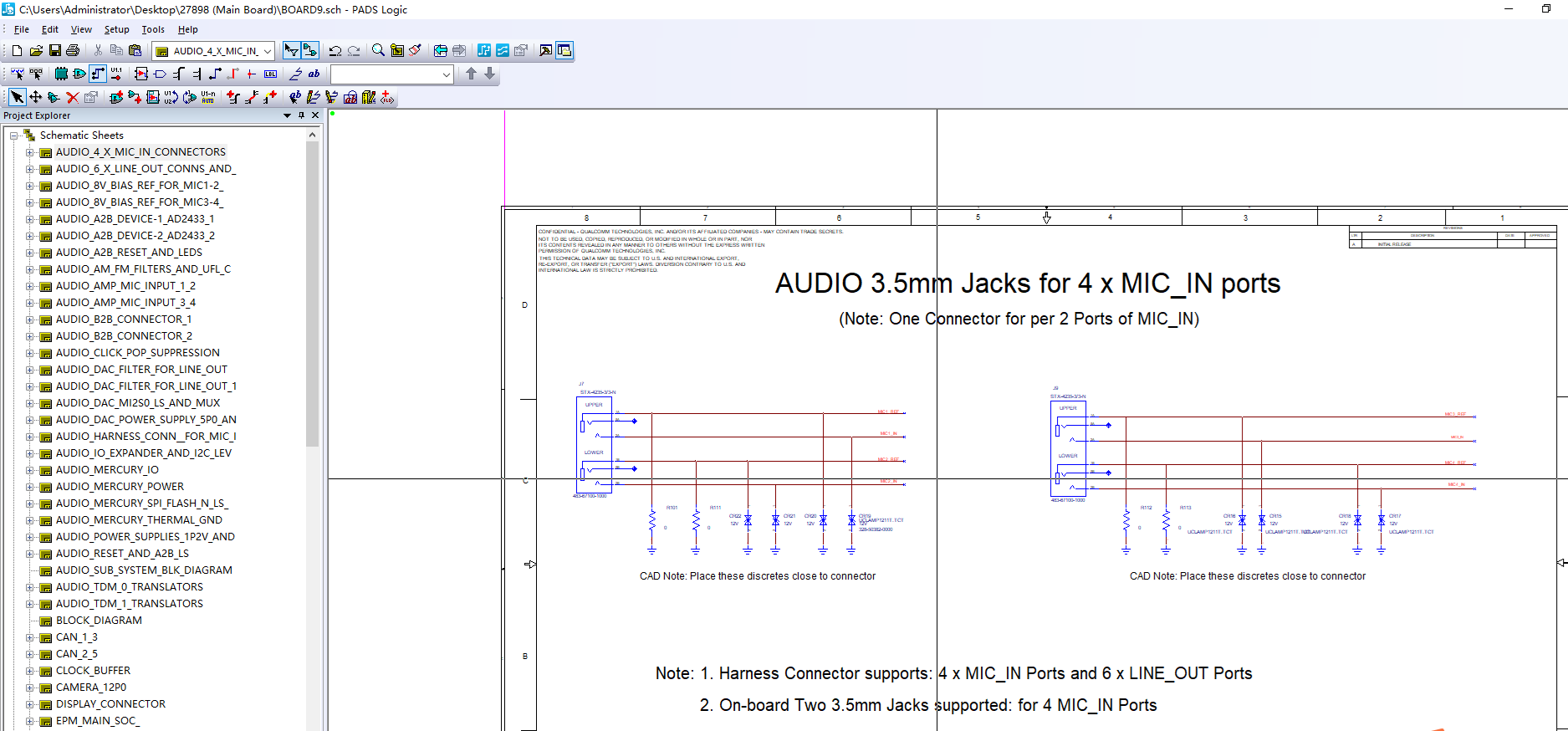Click the Select mode arrow icon
Viewport: 1568px width, 731px height.
(x=17, y=98)
